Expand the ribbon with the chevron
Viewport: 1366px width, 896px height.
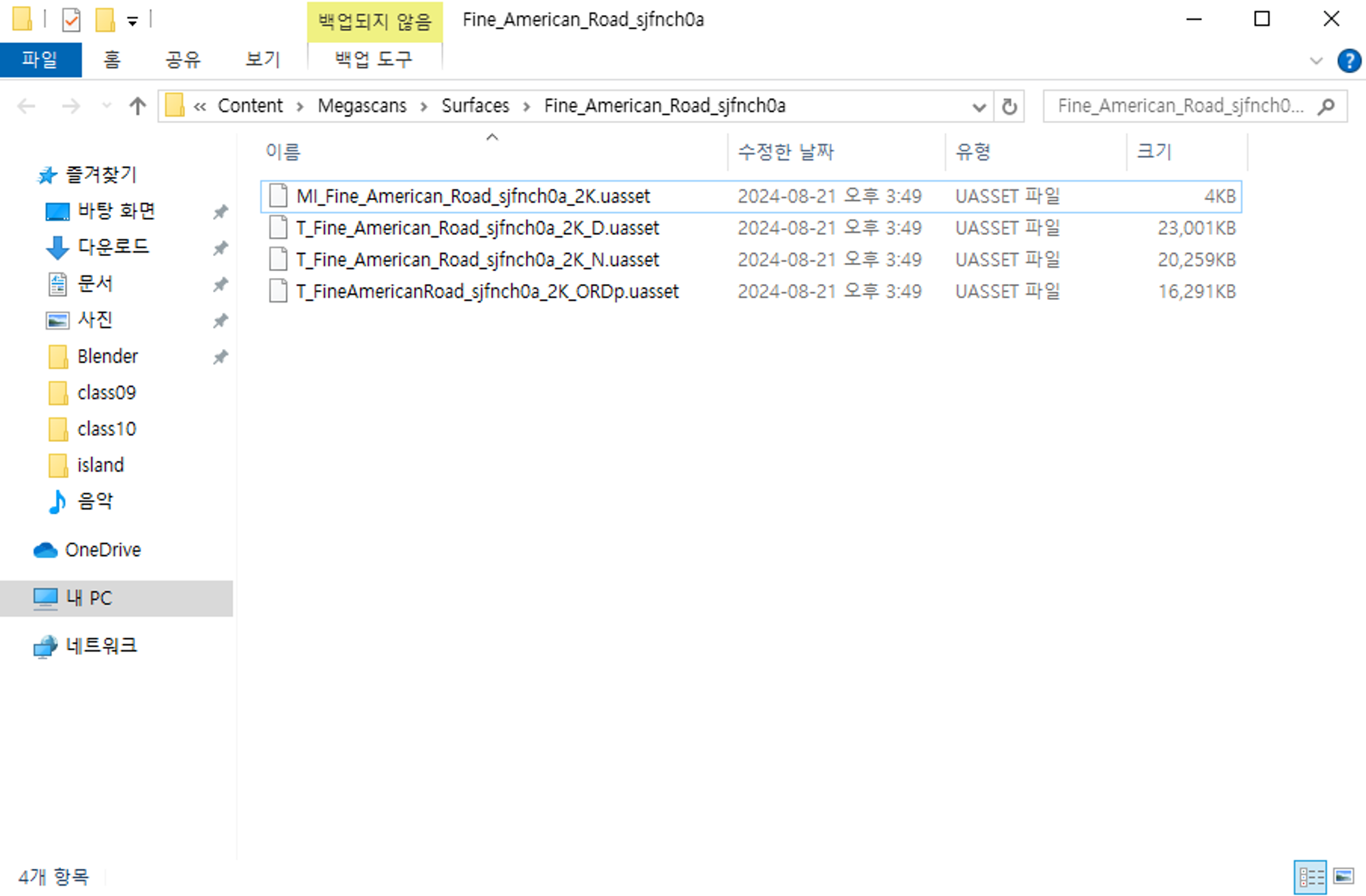click(x=1316, y=61)
